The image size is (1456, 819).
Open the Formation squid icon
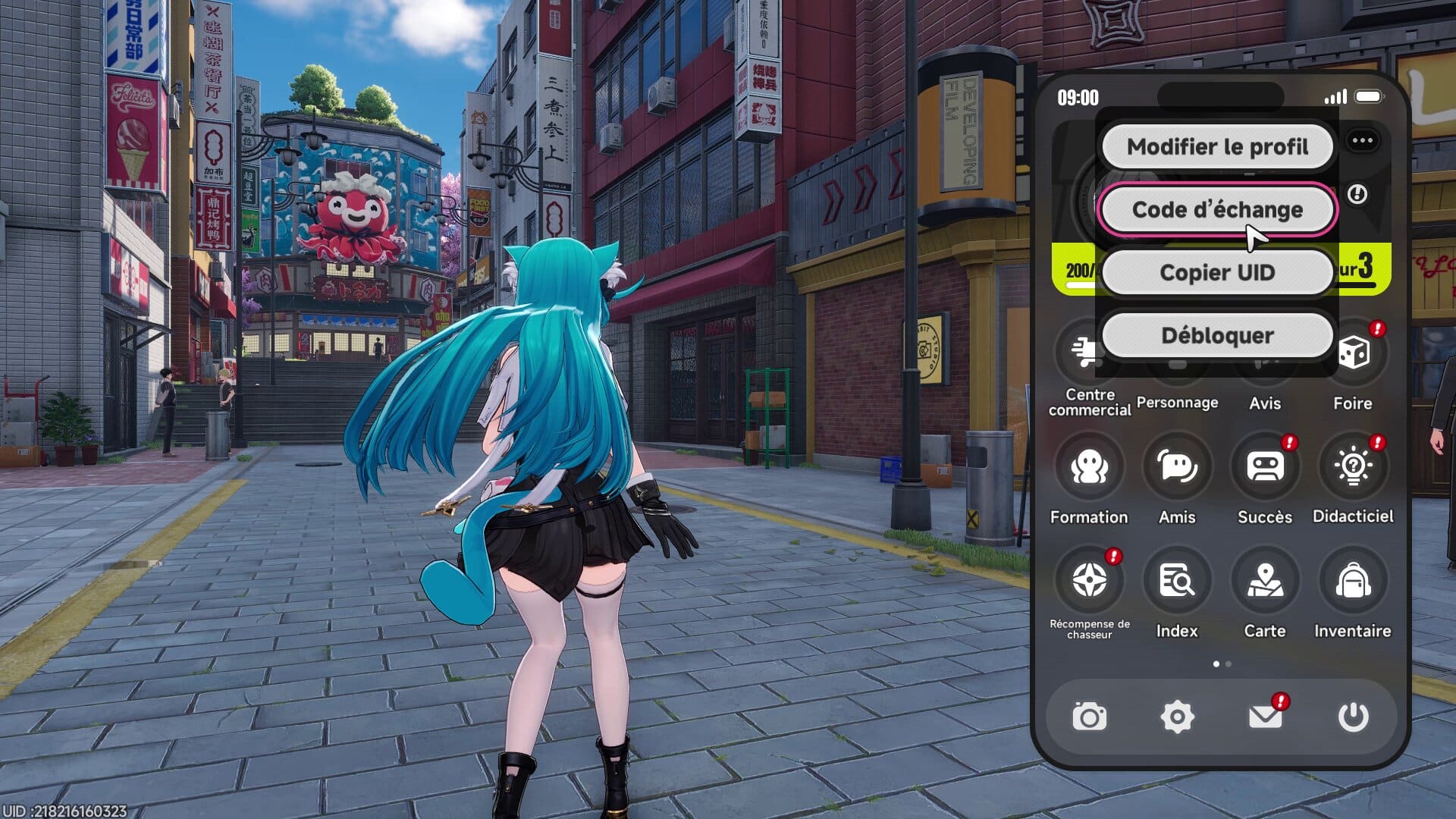click(1089, 467)
